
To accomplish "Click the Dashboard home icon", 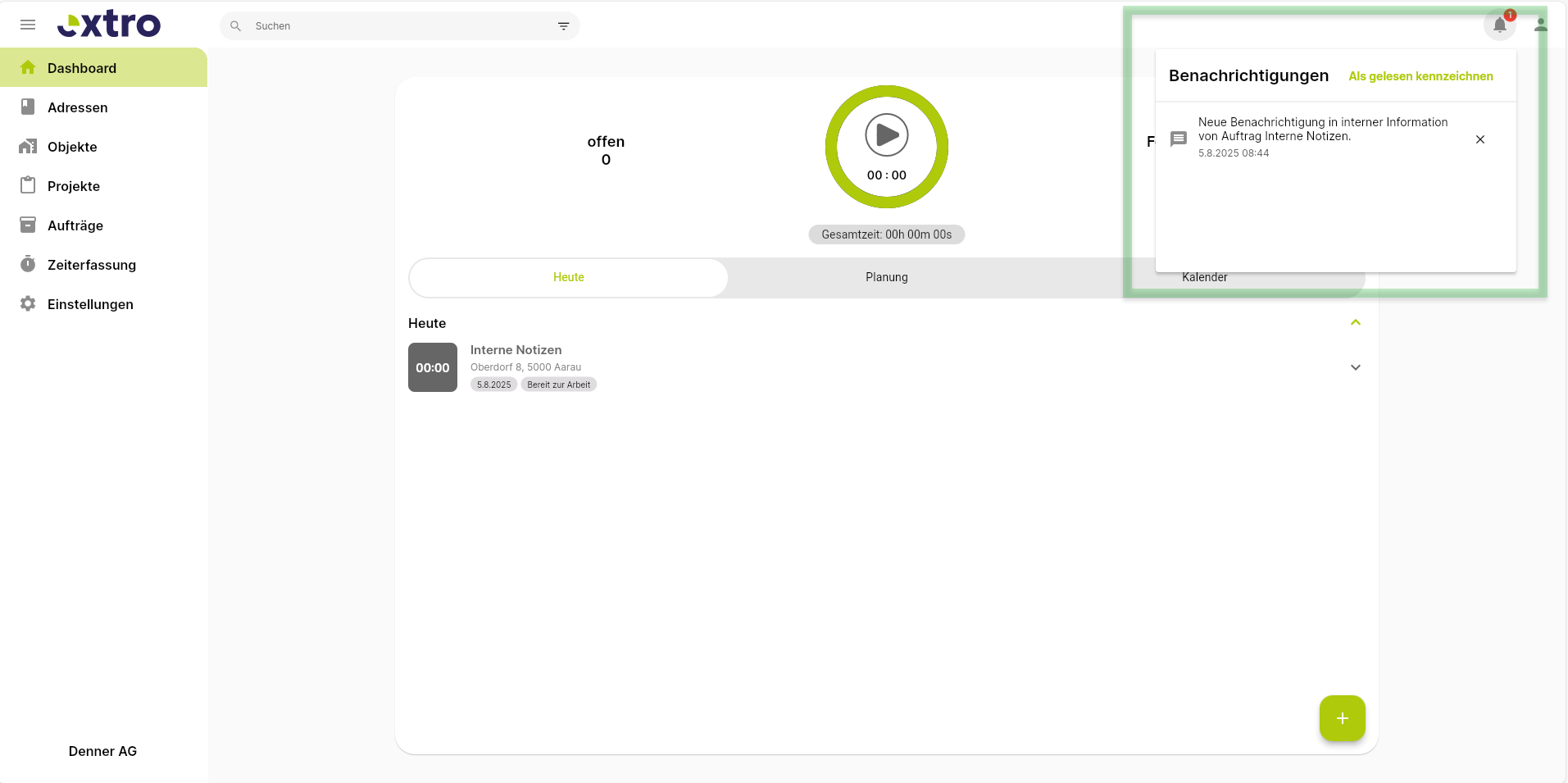I will click(x=28, y=67).
